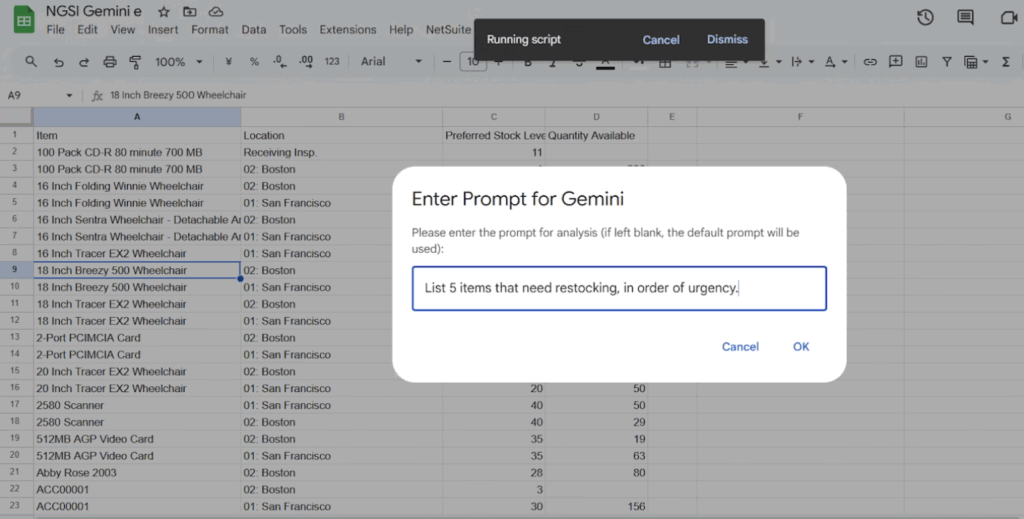Click OK in Gemini prompt dialog
Viewport: 1024px width, 519px height.
click(x=801, y=347)
